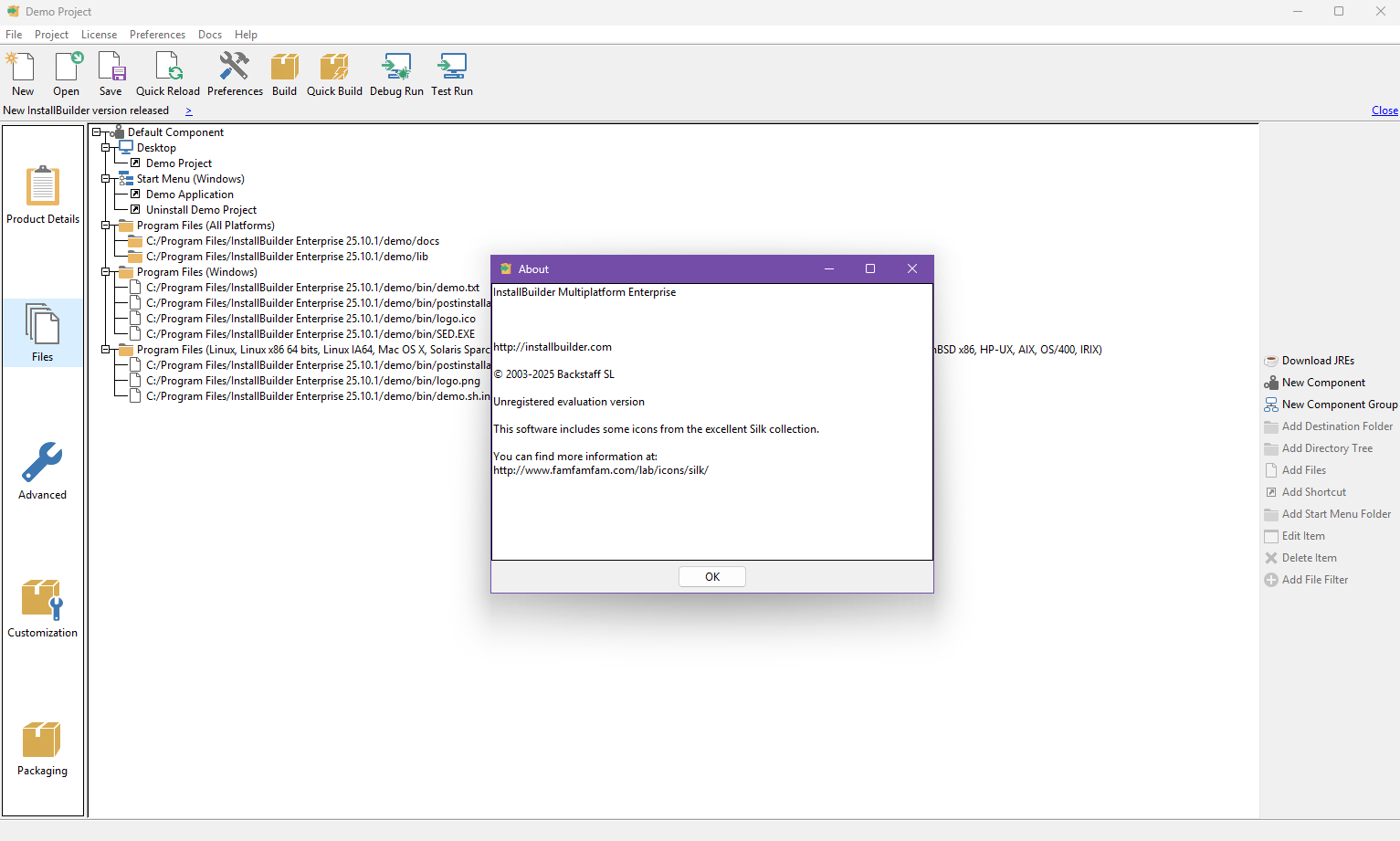
Task: Click the 'http://installbuilder.com' text in About
Action: click(553, 347)
